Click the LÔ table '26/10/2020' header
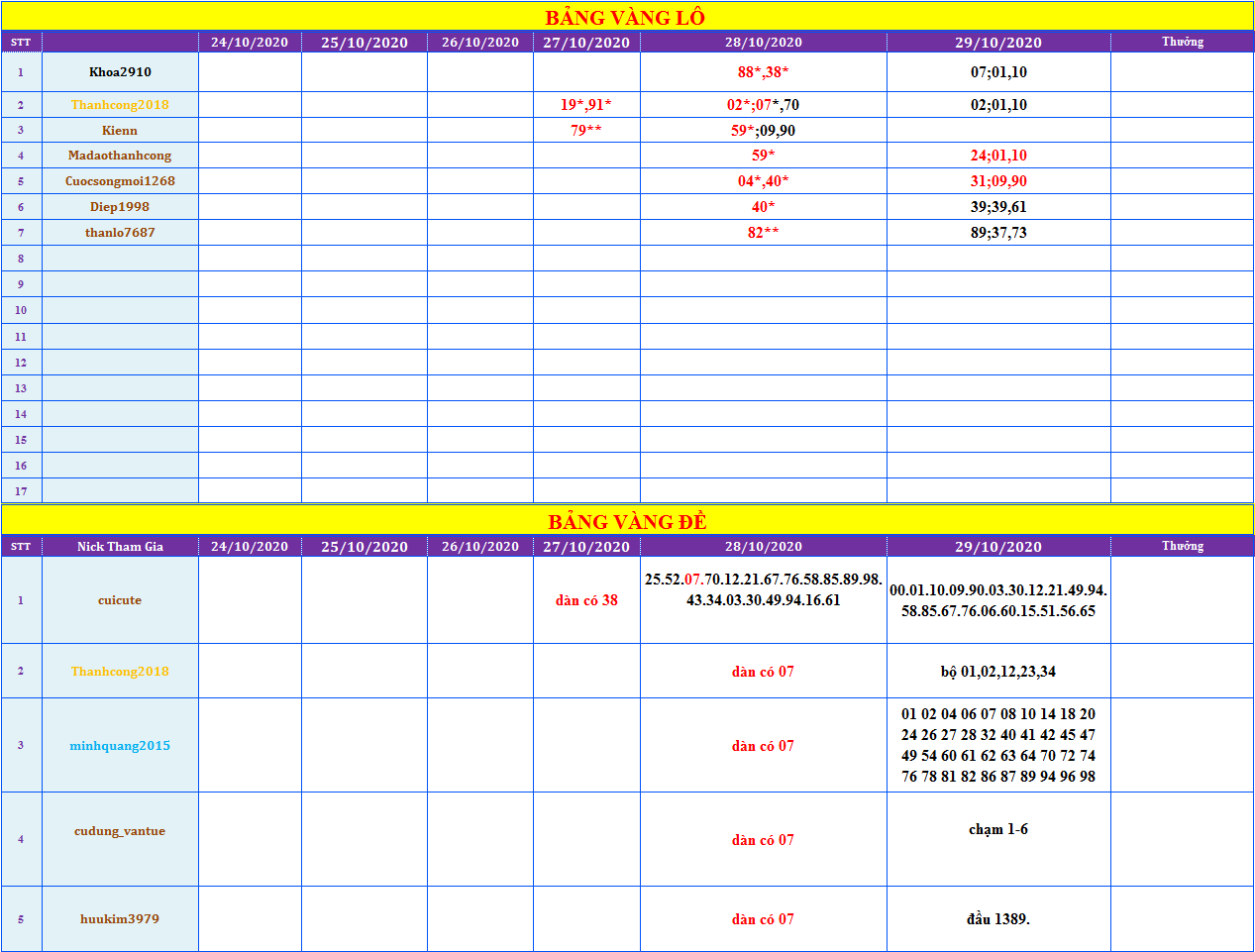The image size is (1255, 952). pos(480,43)
